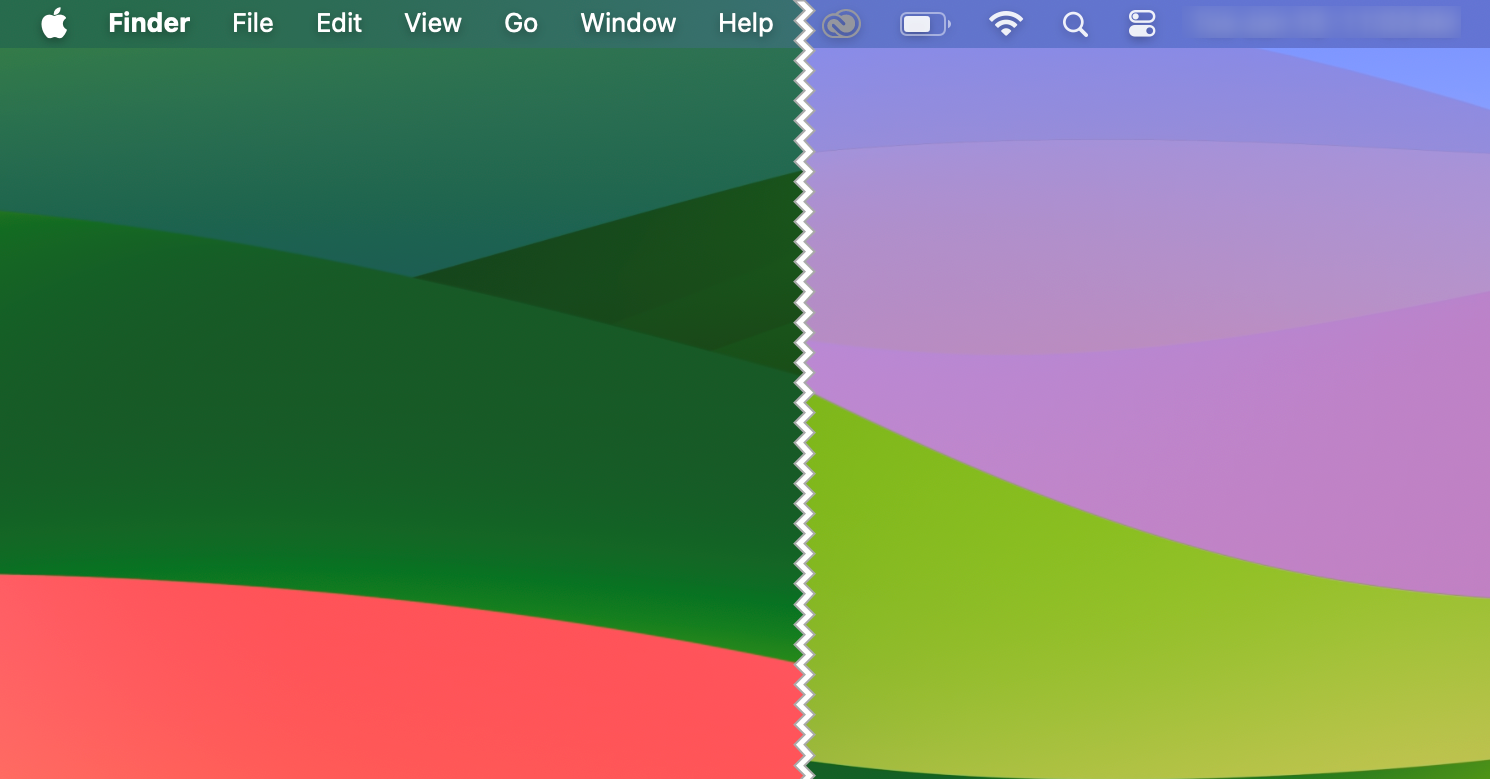This screenshot has width=1490, height=779.
Task: Open the View menu
Action: pos(433,23)
